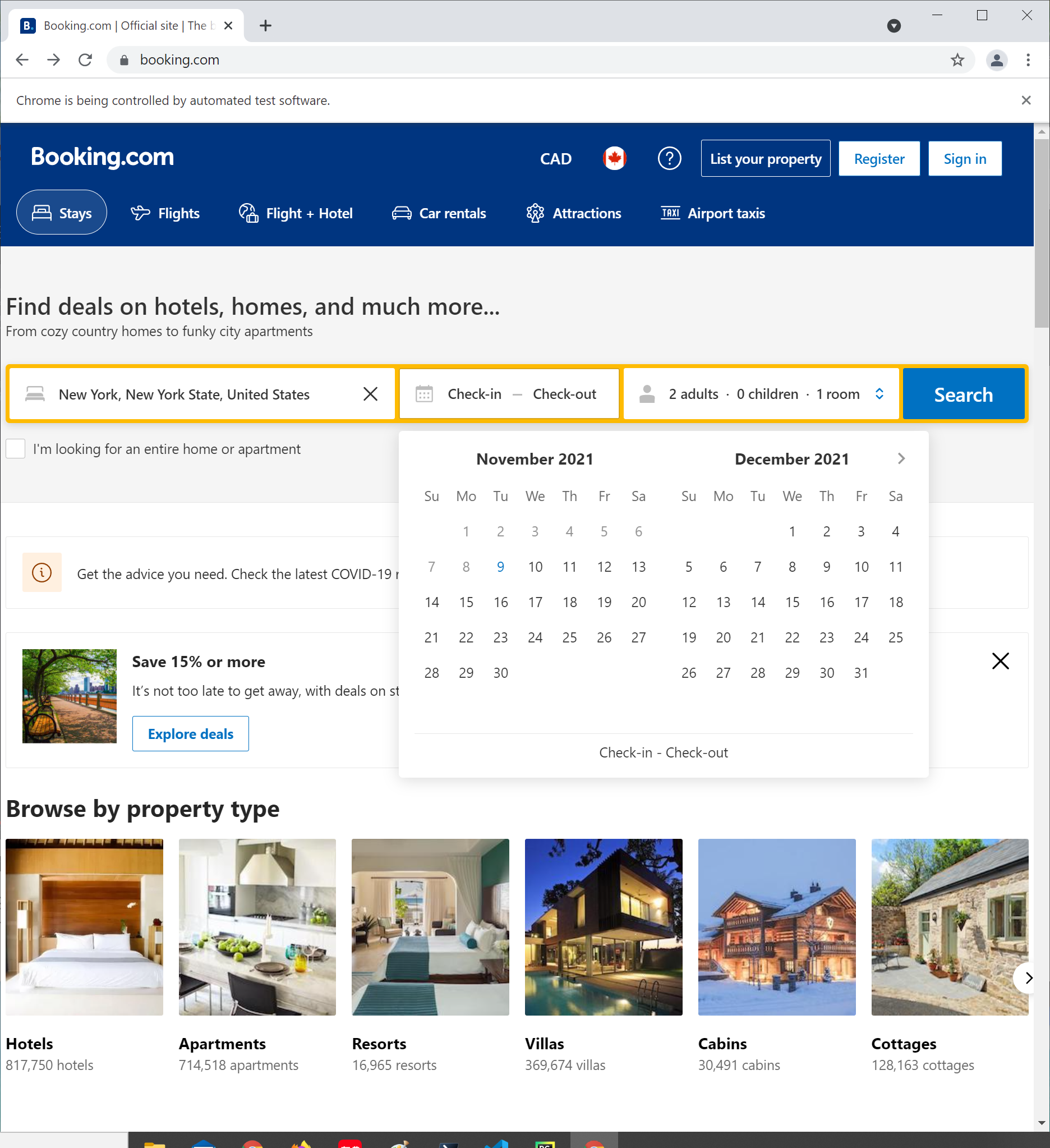Advance calendar to next month
This screenshot has height=1148, width=1050.
(901, 458)
